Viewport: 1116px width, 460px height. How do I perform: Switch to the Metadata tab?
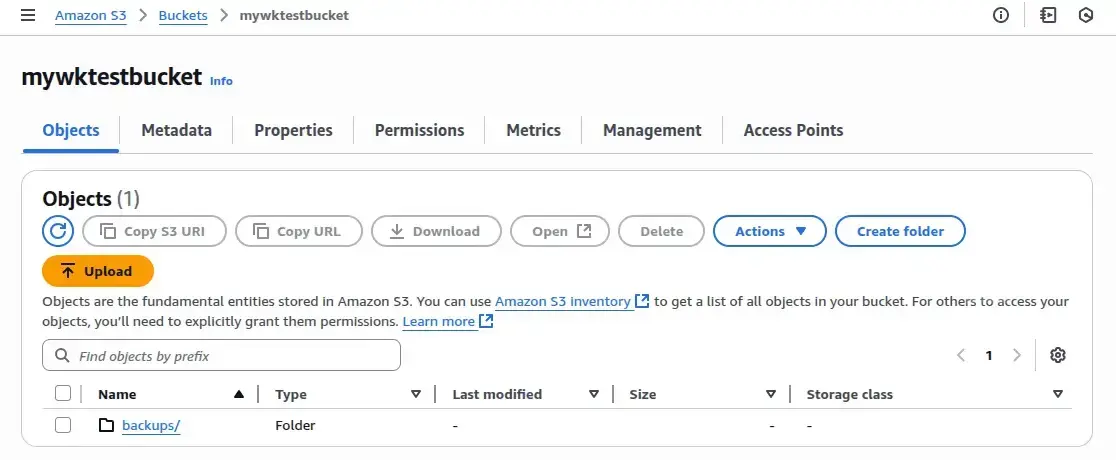[x=177, y=130]
